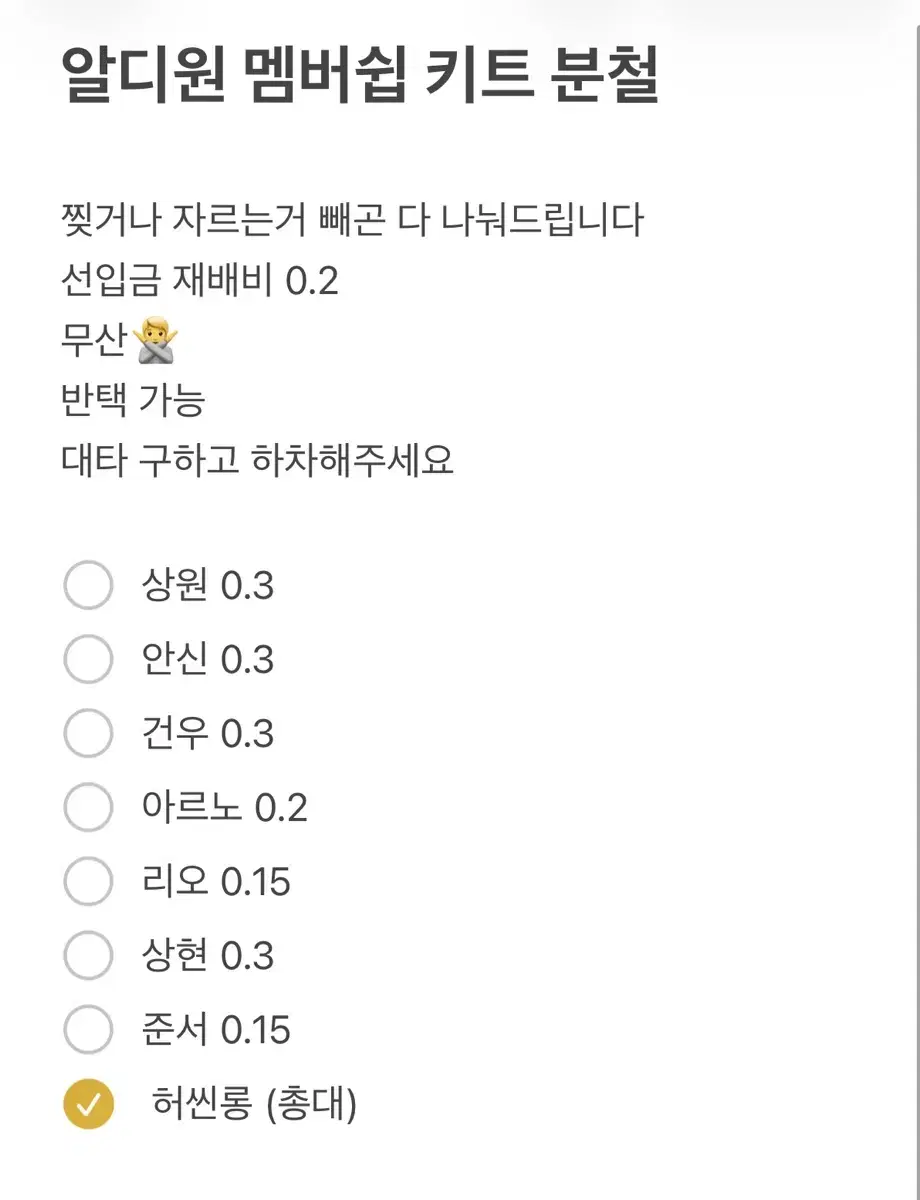Select the 건우 0.3 radio circle
The image size is (920, 1200).
point(88,734)
